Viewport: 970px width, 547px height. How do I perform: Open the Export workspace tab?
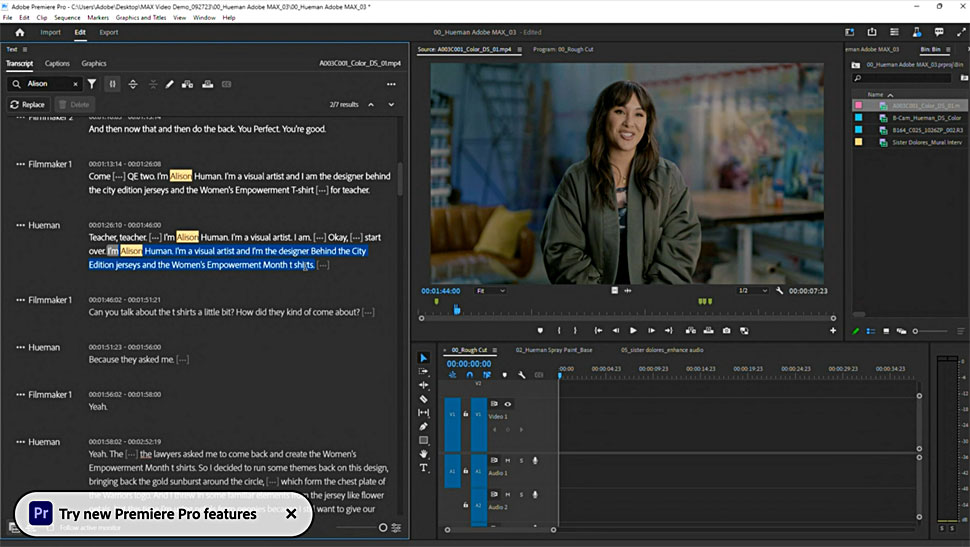coord(108,32)
